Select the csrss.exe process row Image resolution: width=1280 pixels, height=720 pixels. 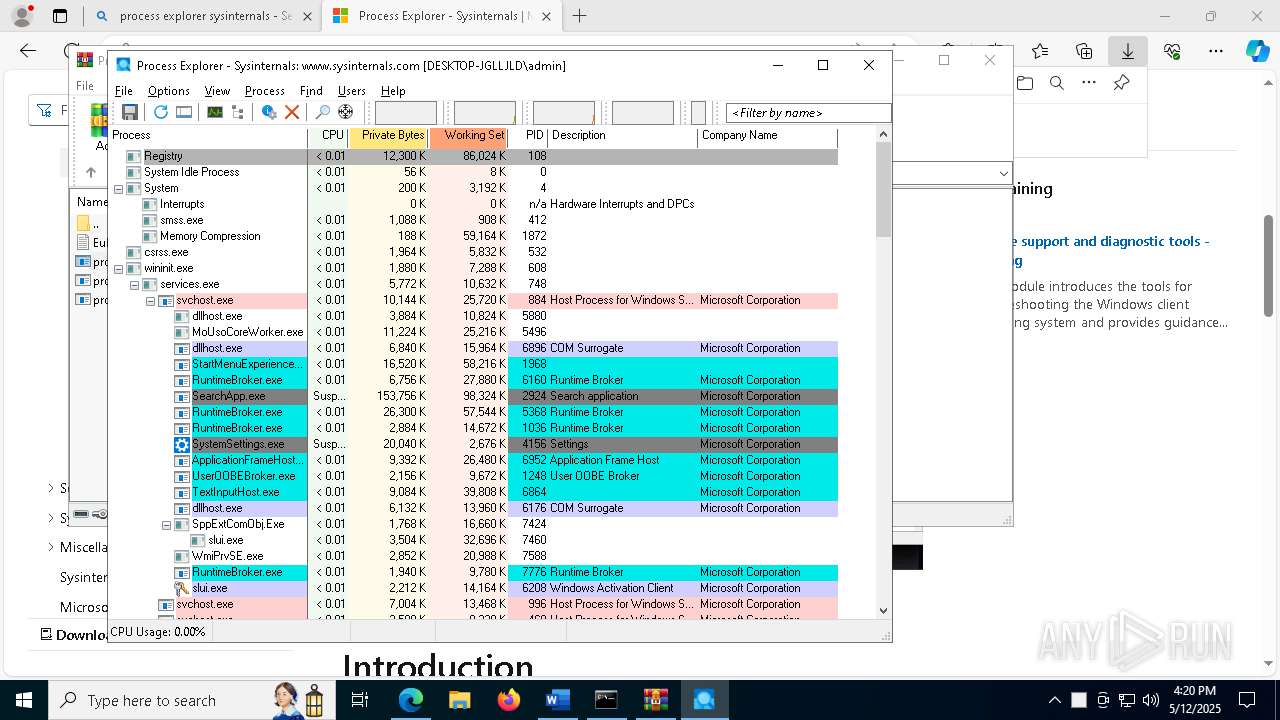pyautogui.click(x=472, y=252)
